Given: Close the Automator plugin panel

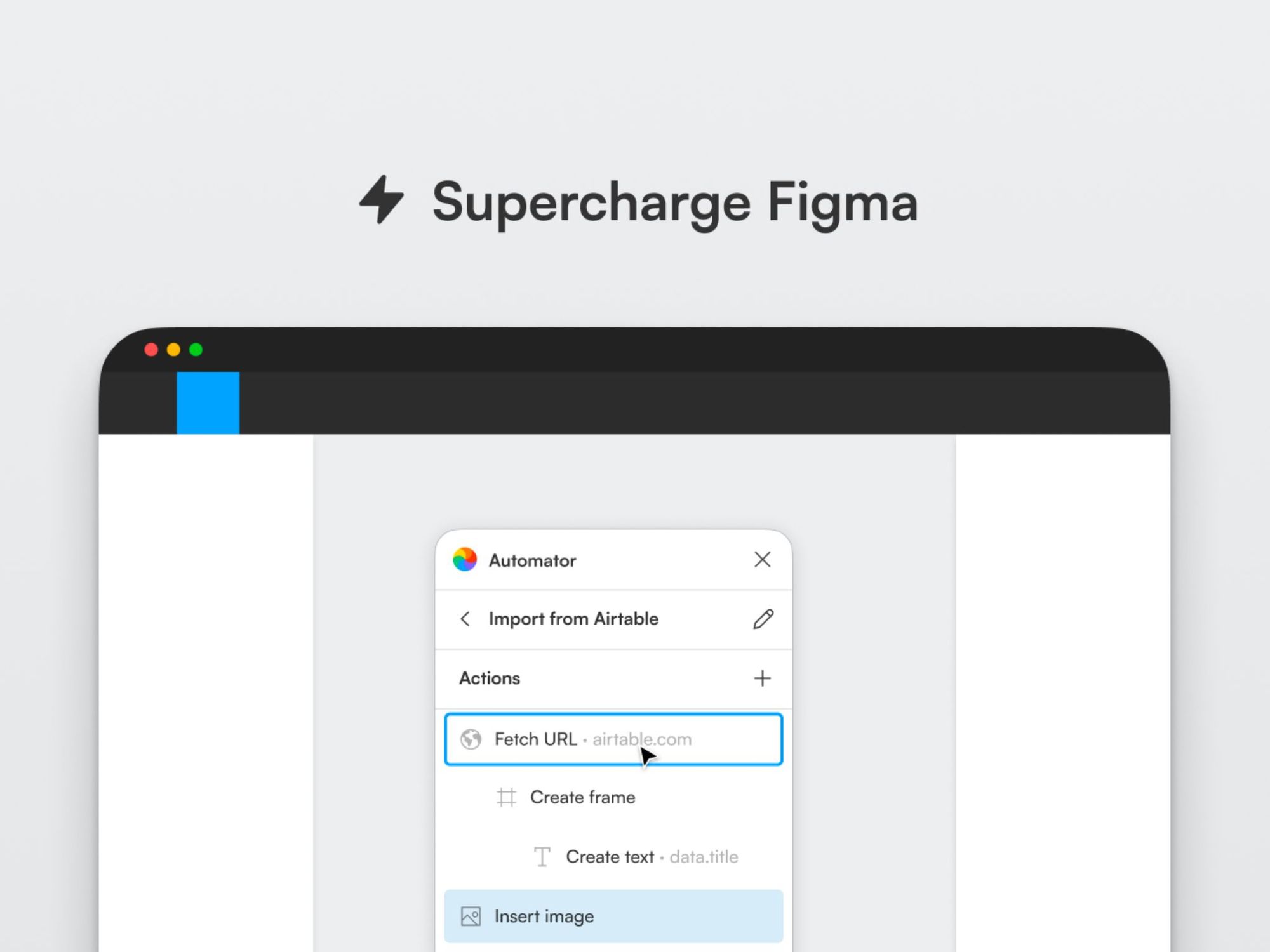Looking at the screenshot, I should click(x=762, y=560).
